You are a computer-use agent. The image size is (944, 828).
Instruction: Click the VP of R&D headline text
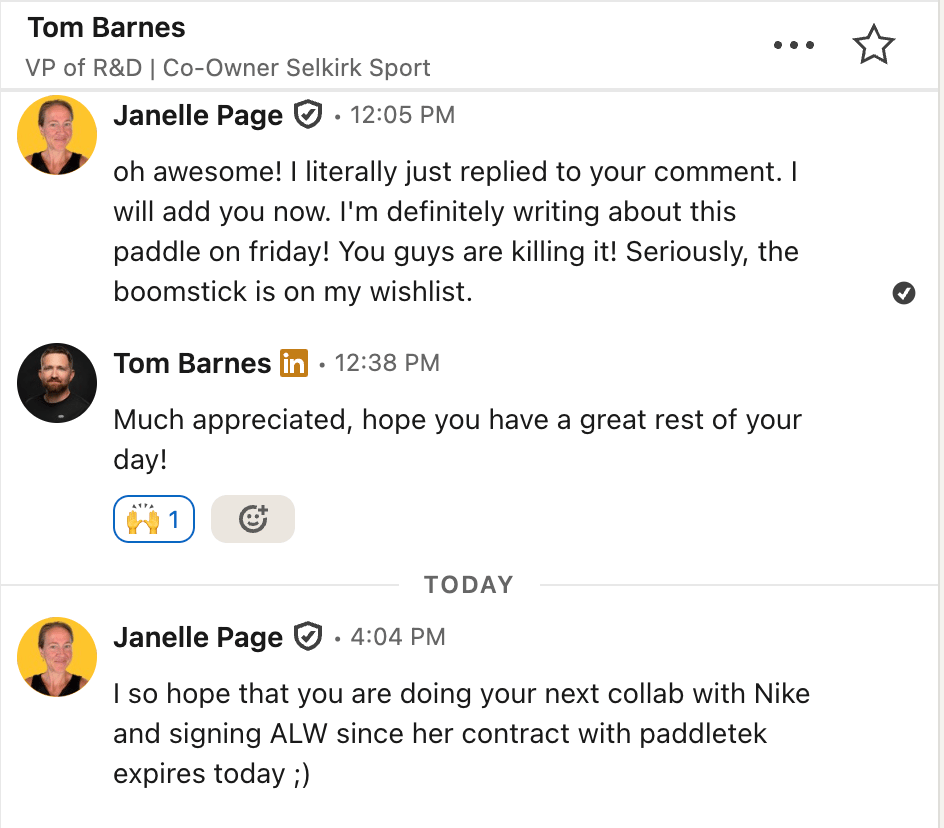pos(229,69)
